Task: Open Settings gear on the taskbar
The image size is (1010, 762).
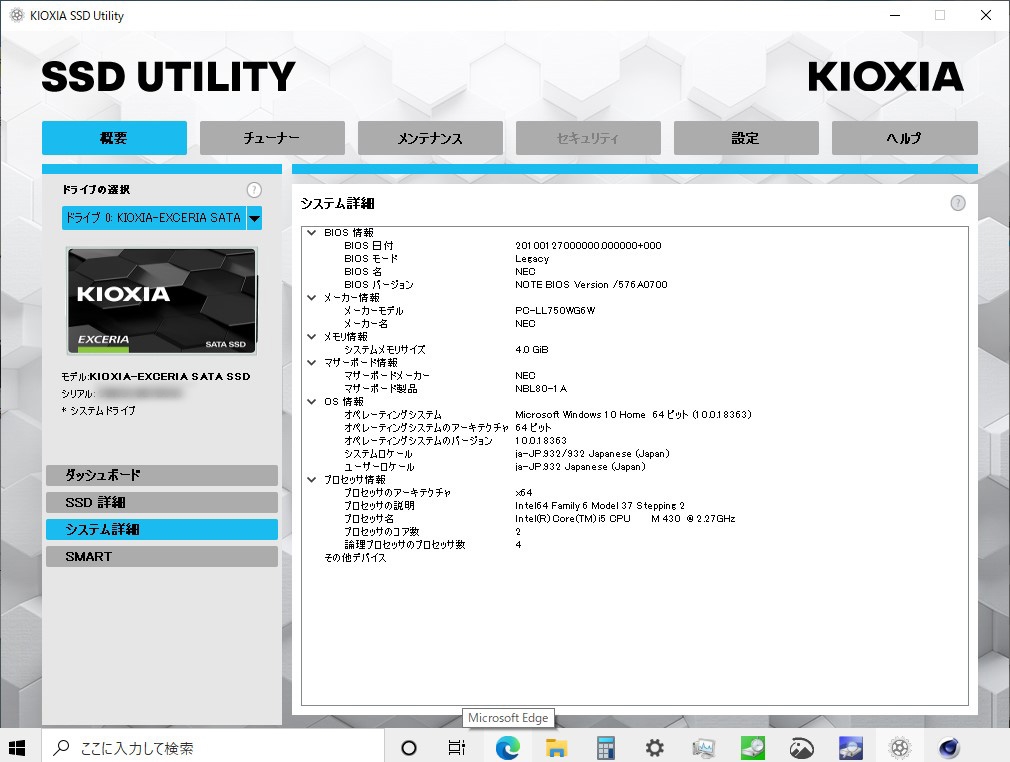Action: tap(654, 748)
